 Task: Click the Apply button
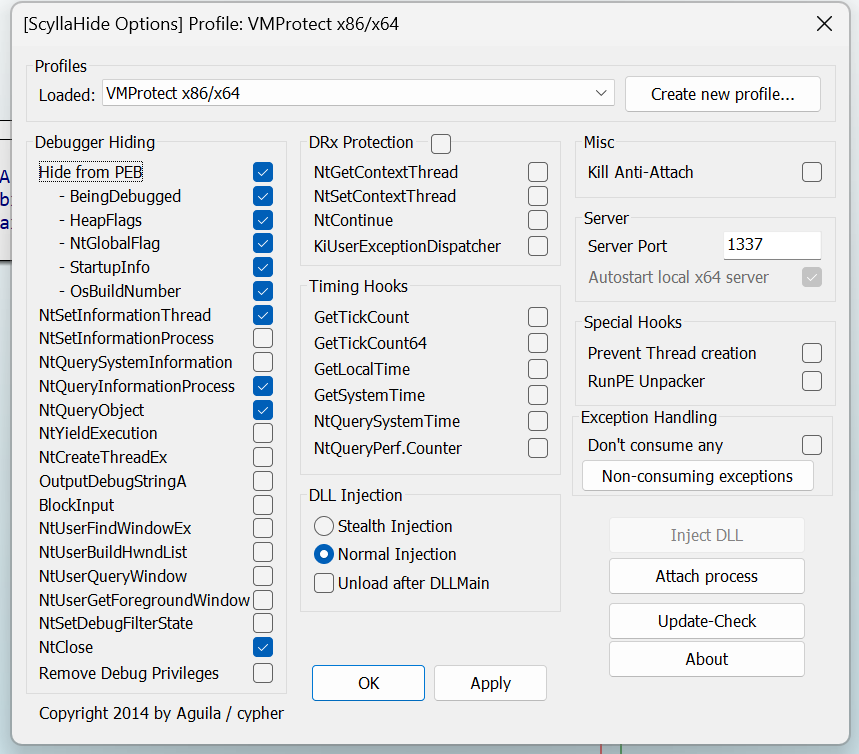[x=490, y=683]
